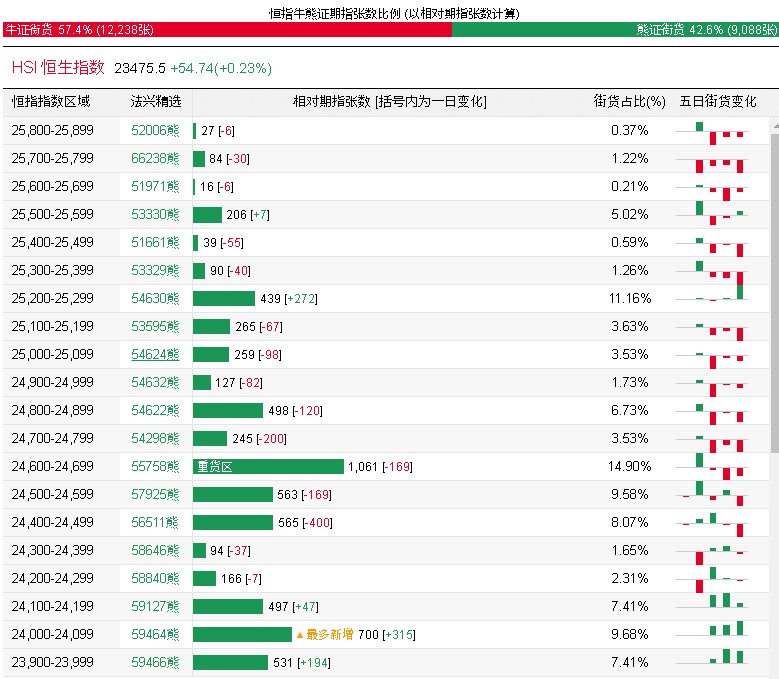
Task: Click the scrollbar up arrow
Action: click(775, 127)
